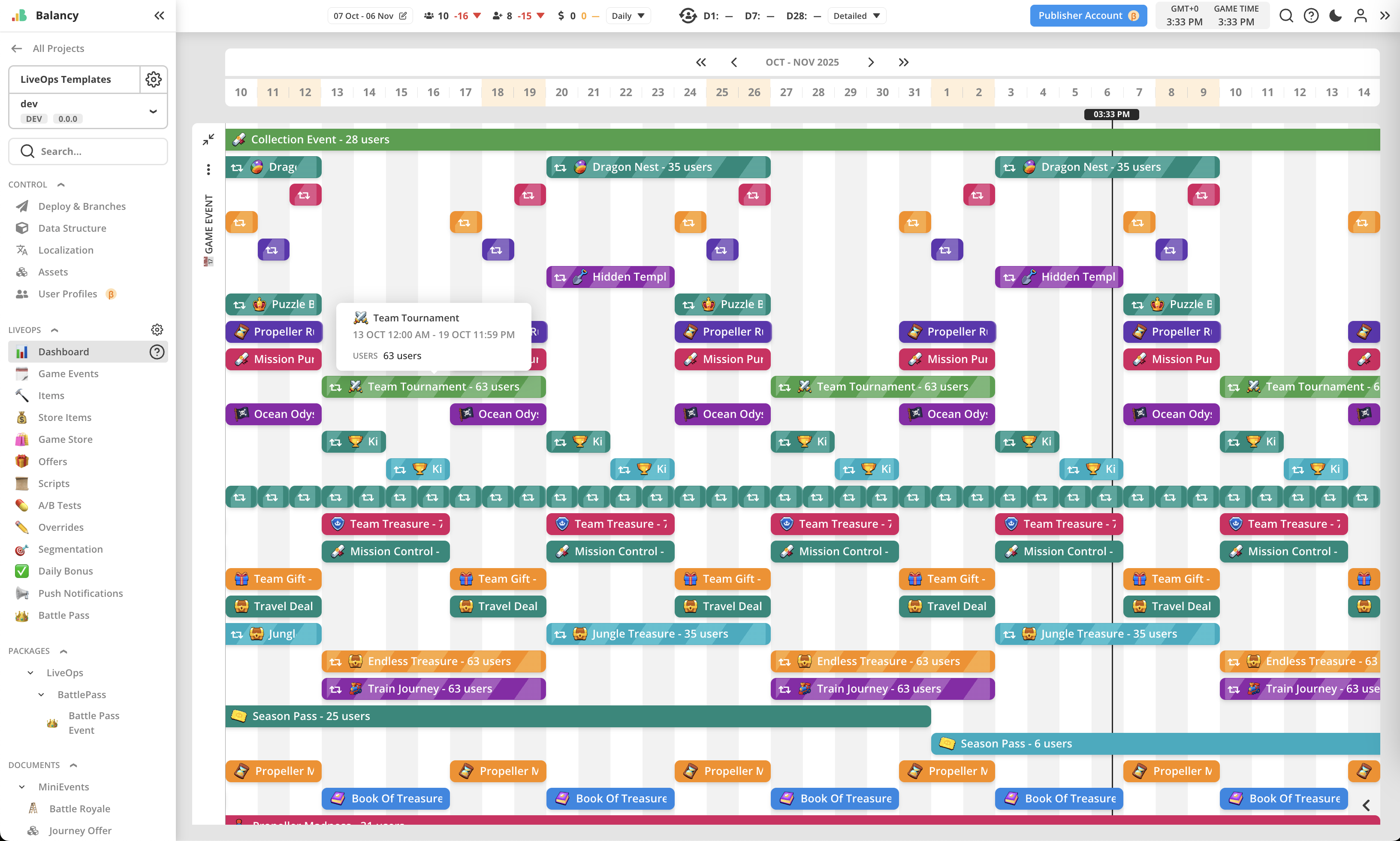
Task: Open the Daily interval dropdown
Action: tap(628, 16)
